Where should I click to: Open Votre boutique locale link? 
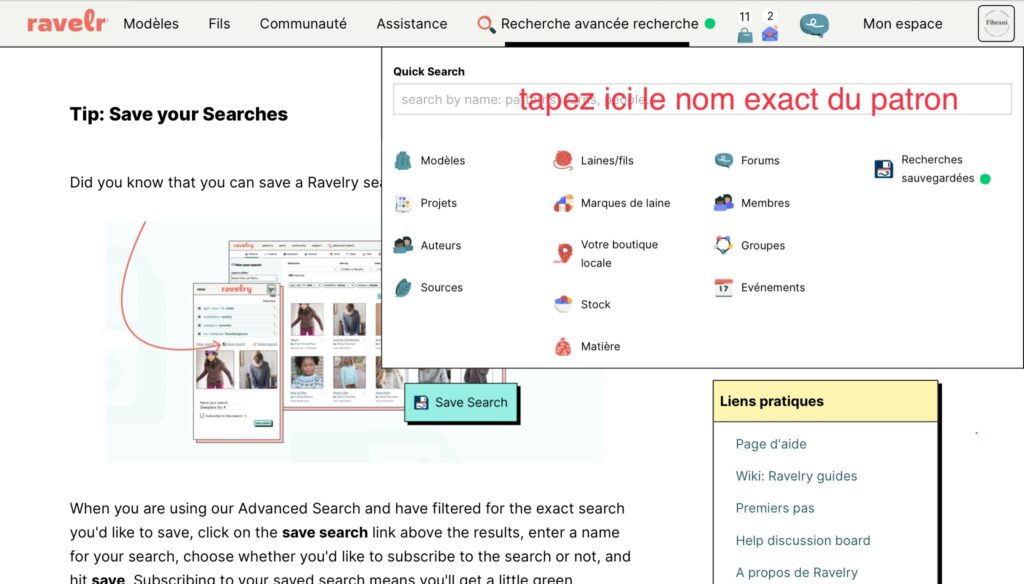pyautogui.click(x=619, y=253)
